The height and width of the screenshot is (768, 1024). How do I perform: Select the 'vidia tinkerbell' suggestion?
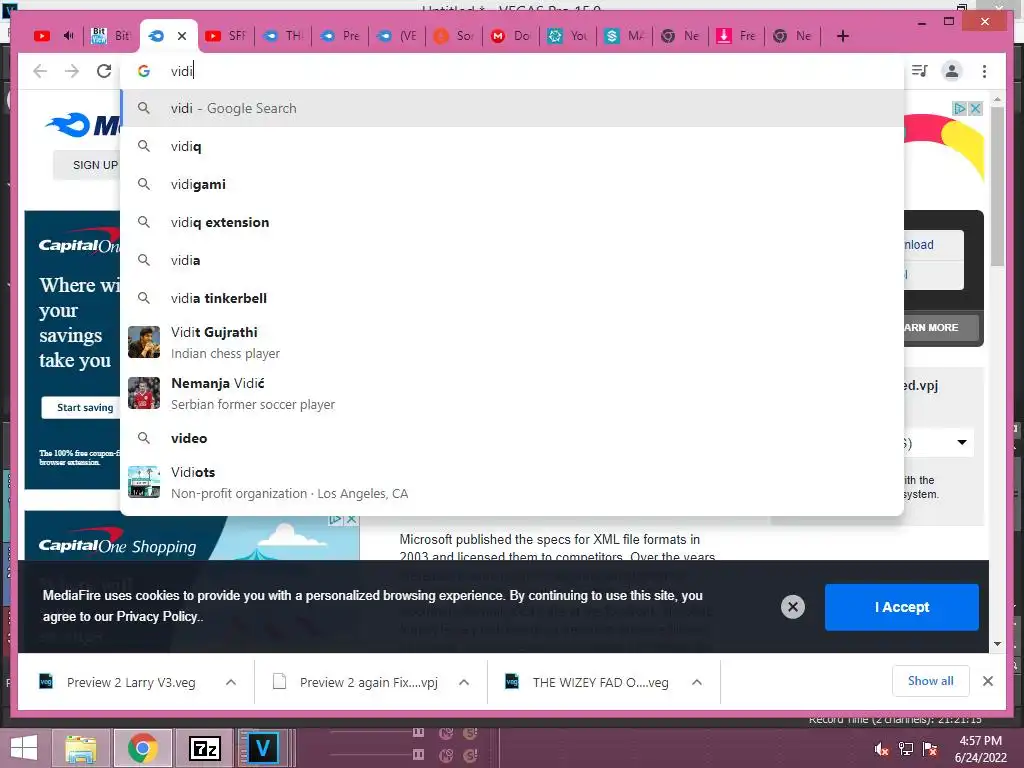512,298
